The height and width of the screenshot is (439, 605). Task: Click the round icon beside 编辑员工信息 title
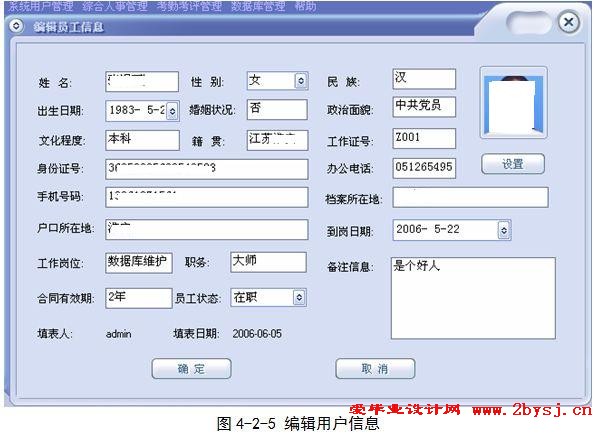click(16, 25)
